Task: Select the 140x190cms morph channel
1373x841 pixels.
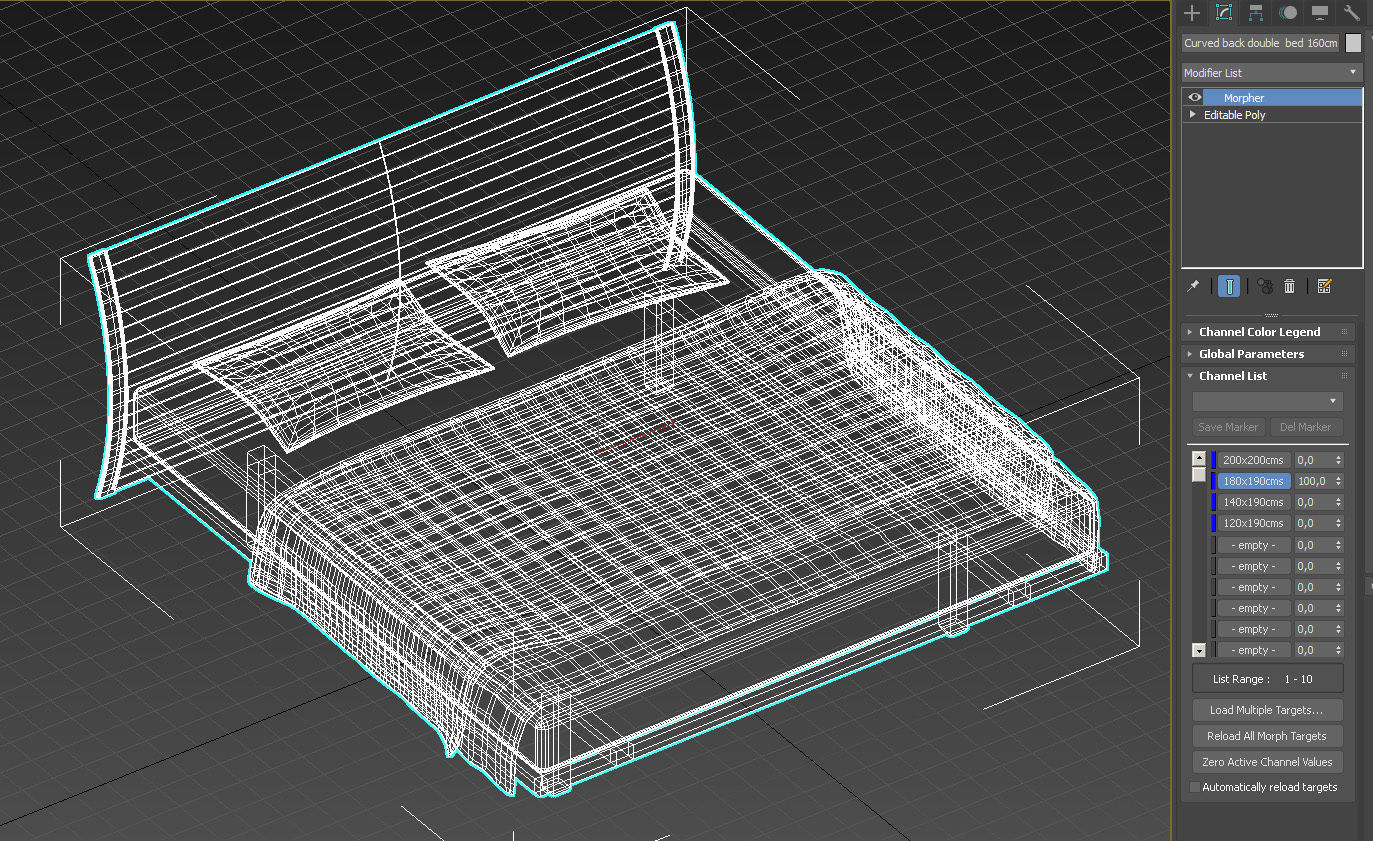Action: coord(1253,502)
